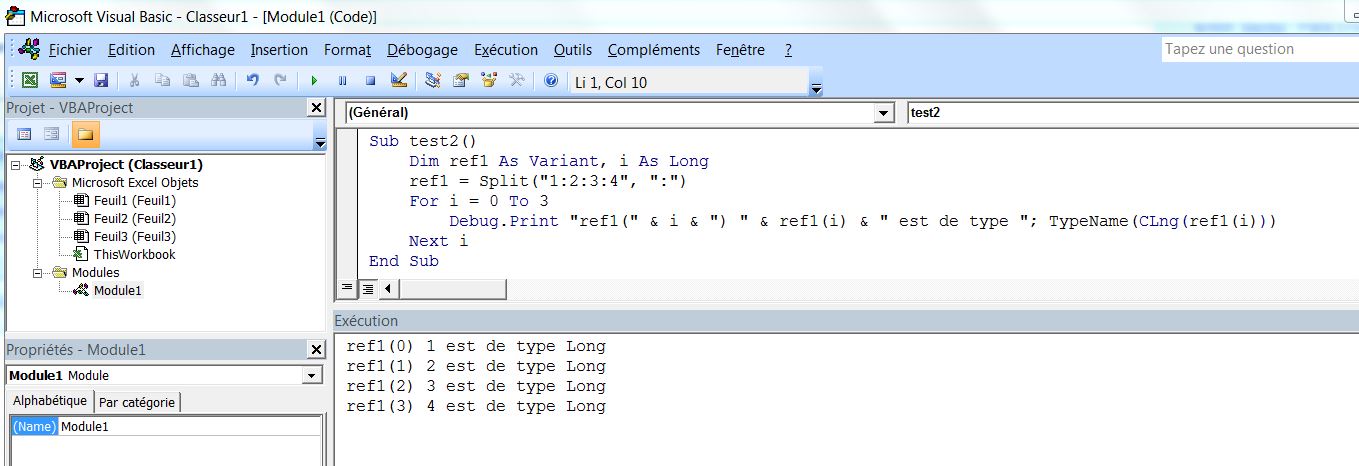Toggle Design Mode icon in toolbar
Screen dimensions: 1359x466
click(x=398, y=81)
